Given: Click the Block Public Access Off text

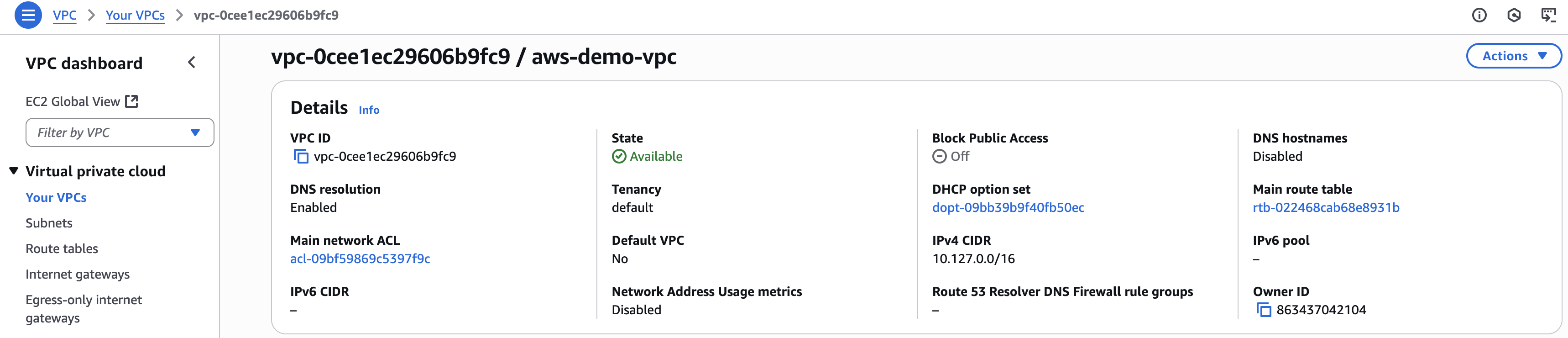Looking at the screenshot, I should click(x=959, y=157).
